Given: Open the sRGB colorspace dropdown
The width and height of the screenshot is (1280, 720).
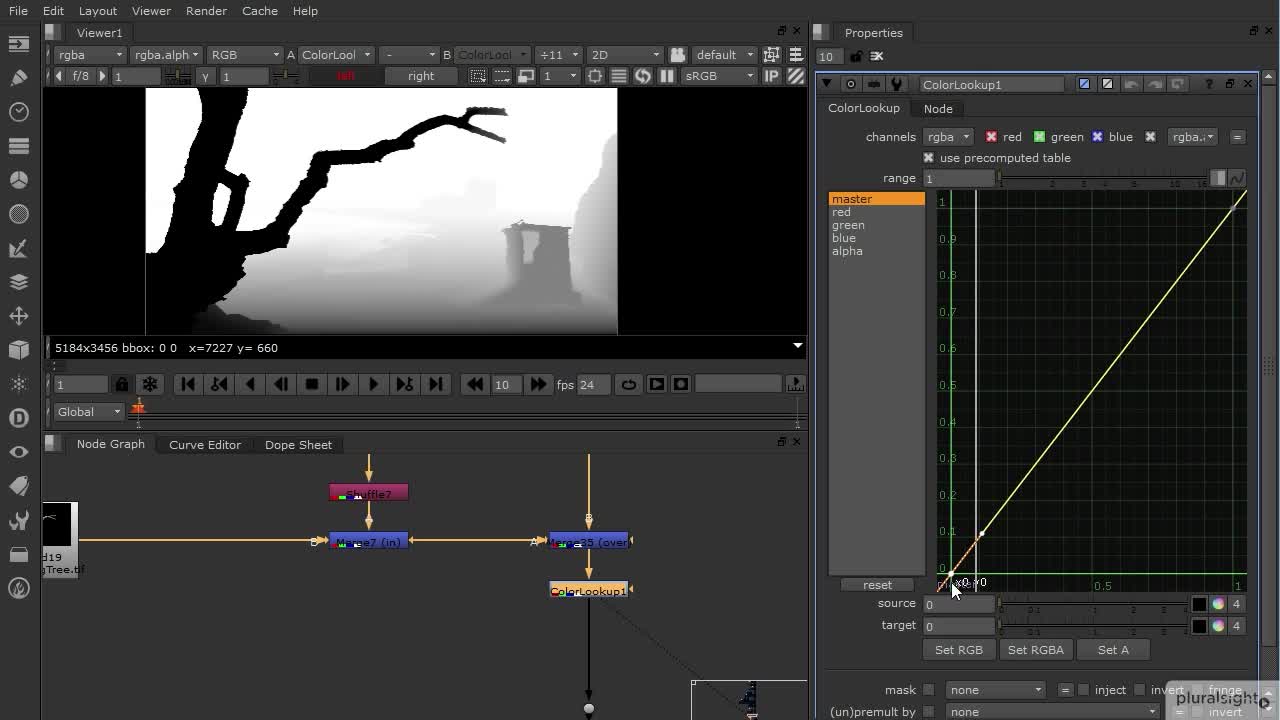Looking at the screenshot, I should pyautogui.click(x=718, y=76).
